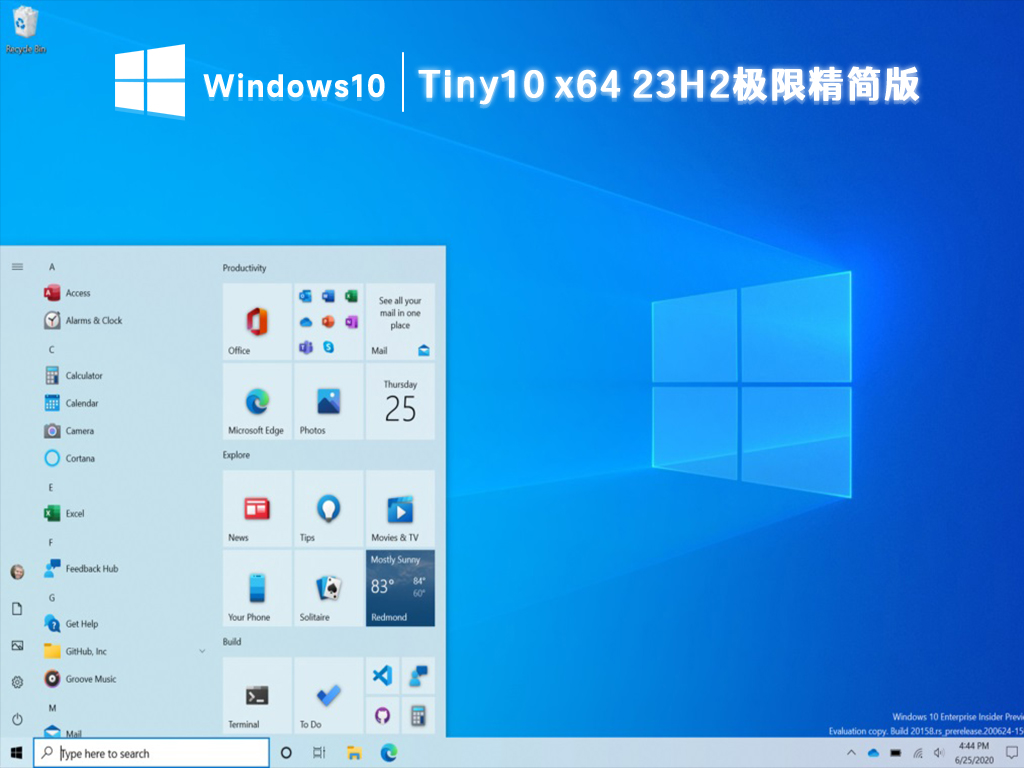Launch Office from the Productivity tiles
Screen dimensions: 1024x768
256,322
